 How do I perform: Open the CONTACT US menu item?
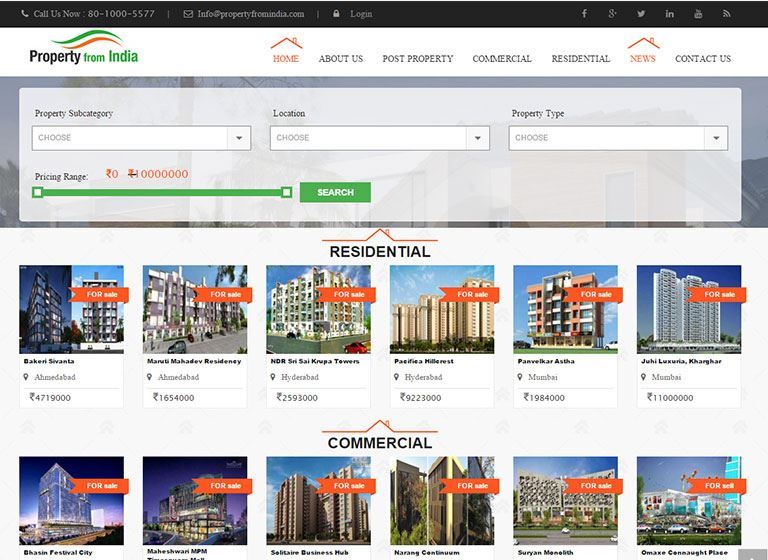pyautogui.click(x=703, y=59)
